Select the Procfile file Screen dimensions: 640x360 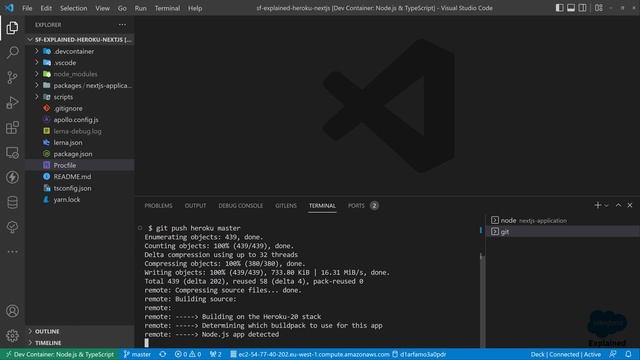pyautogui.click(x=80, y=165)
